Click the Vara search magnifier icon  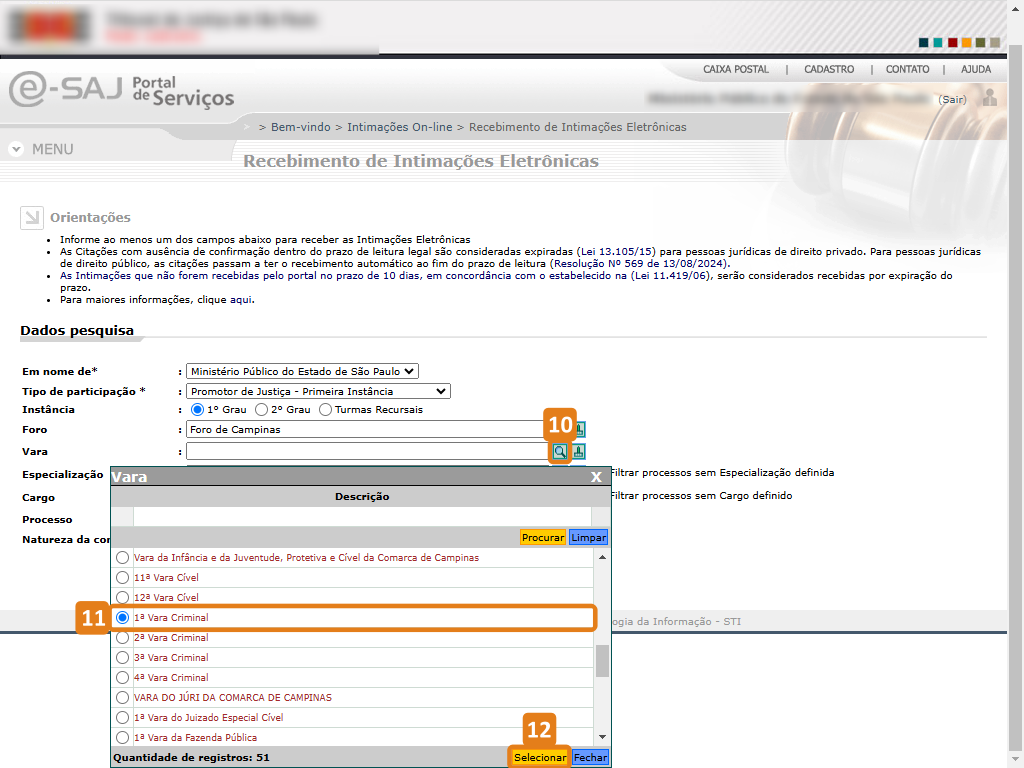(560, 452)
